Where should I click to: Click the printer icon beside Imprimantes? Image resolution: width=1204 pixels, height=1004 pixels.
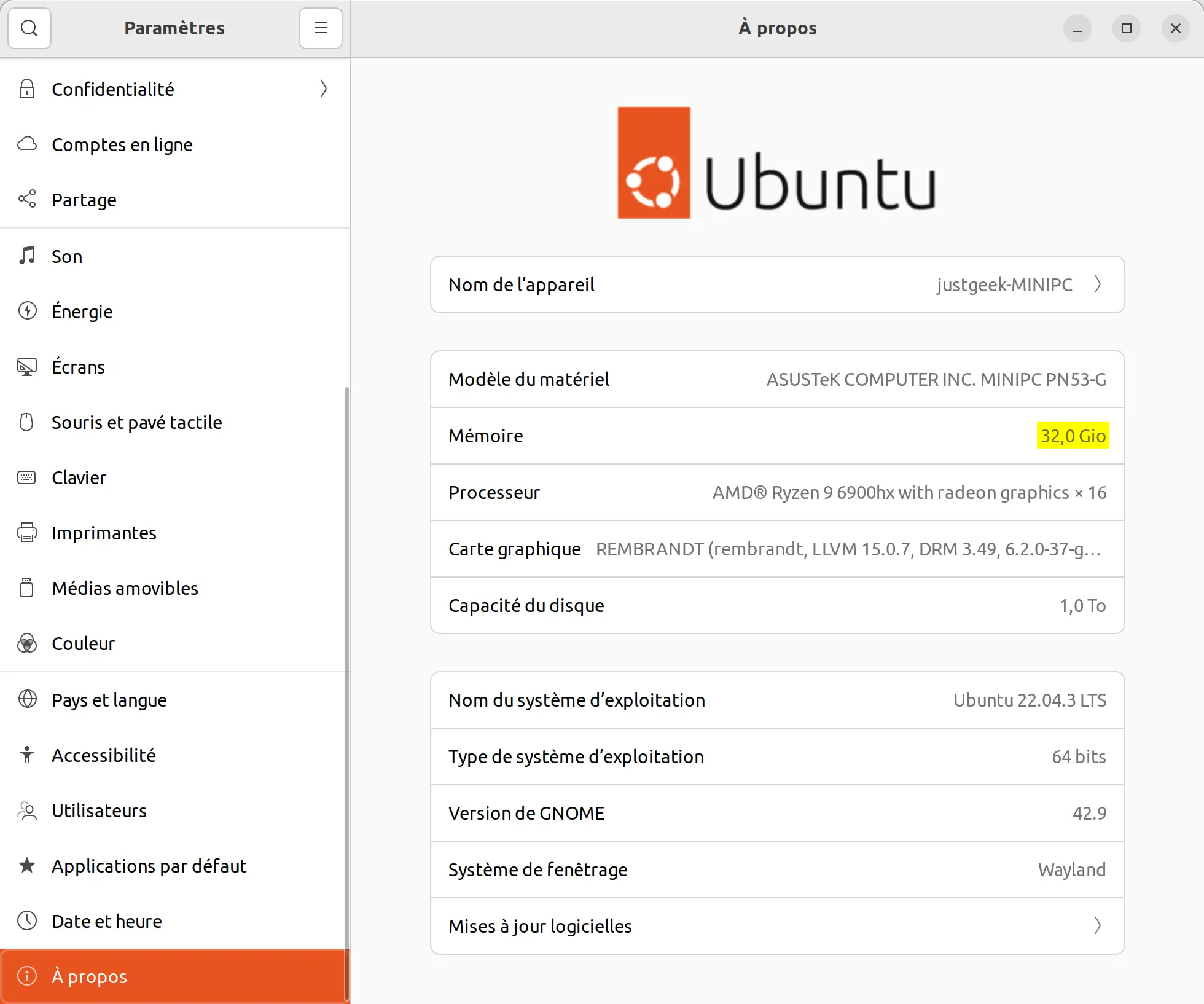[x=27, y=533]
